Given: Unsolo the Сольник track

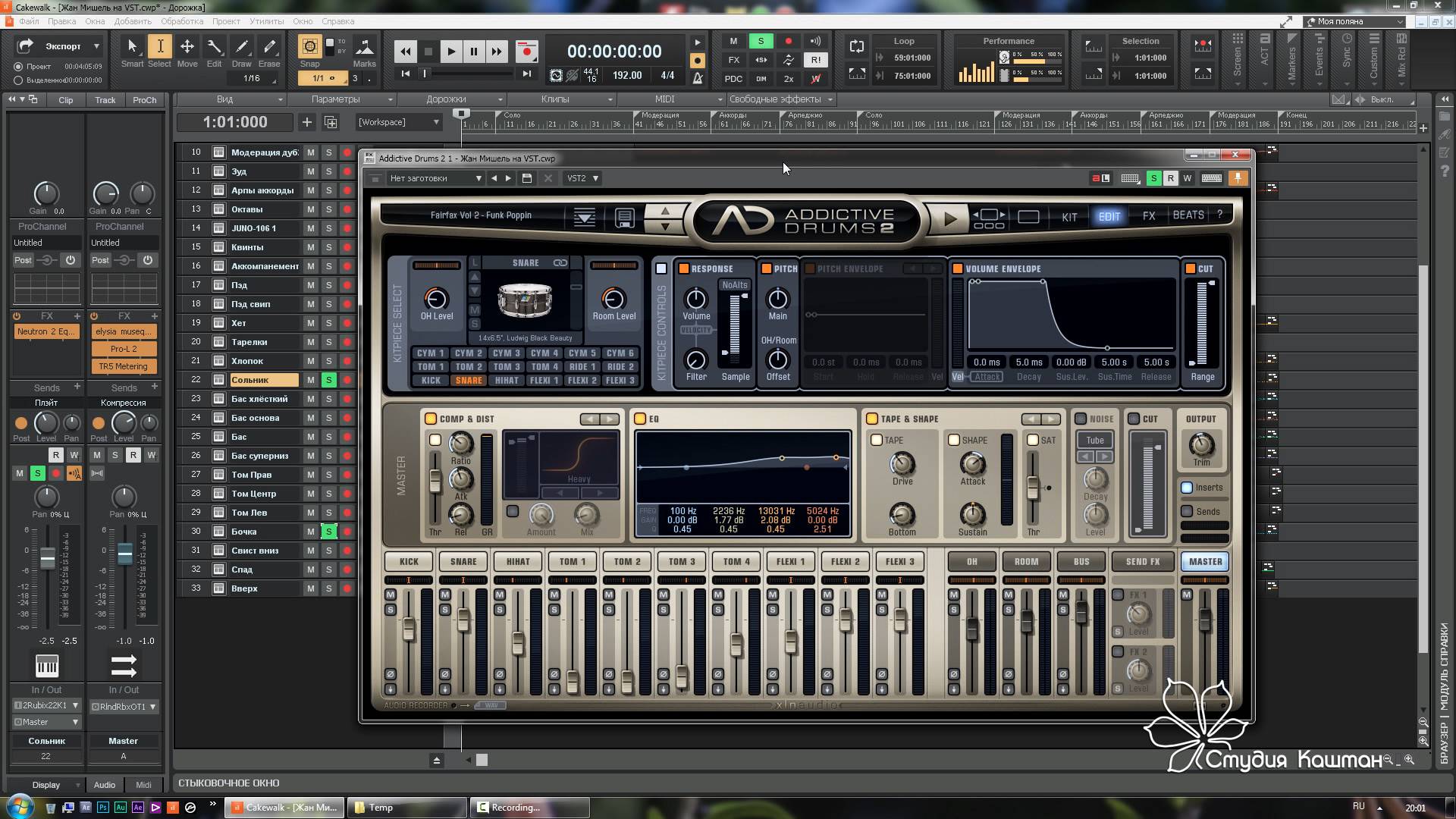Looking at the screenshot, I should [328, 380].
